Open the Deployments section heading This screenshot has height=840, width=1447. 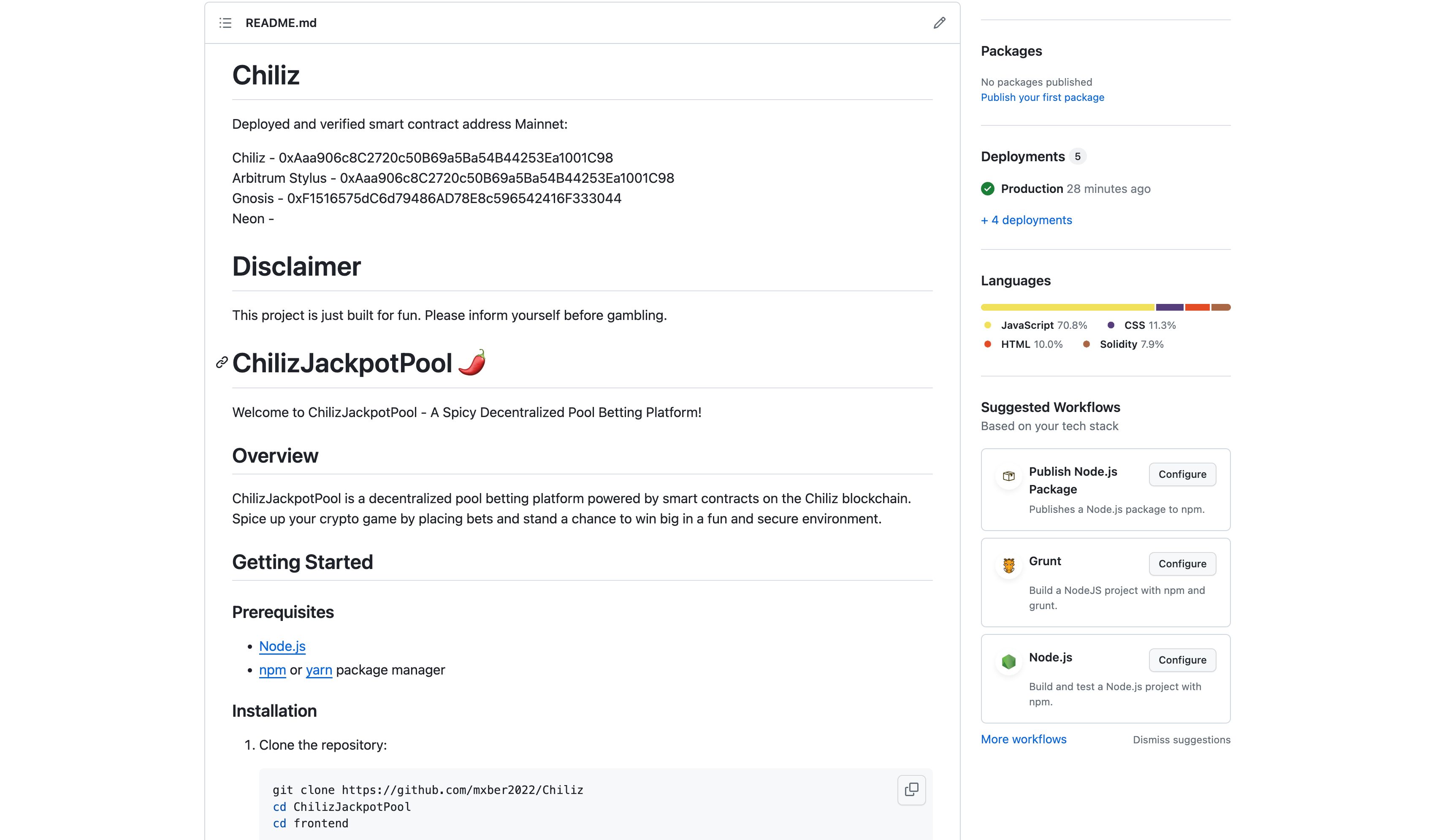coord(1023,157)
